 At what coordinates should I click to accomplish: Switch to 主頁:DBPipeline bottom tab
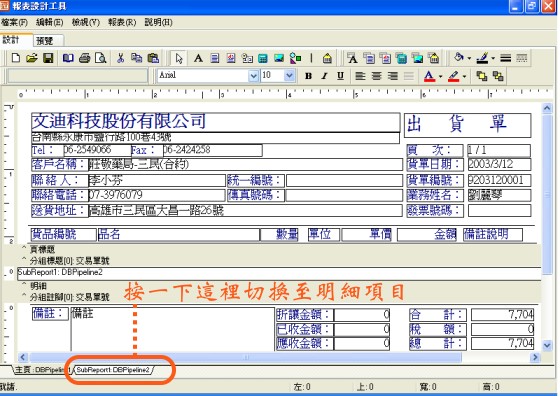(x=42, y=370)
